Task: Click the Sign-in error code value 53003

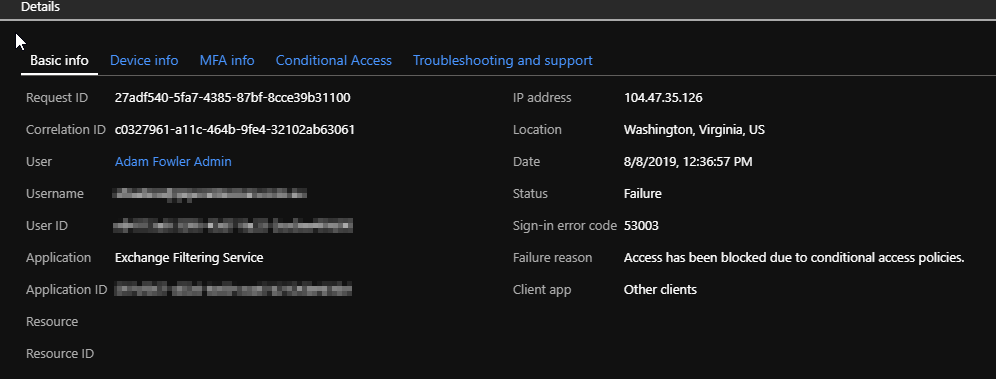Action: 641,225
